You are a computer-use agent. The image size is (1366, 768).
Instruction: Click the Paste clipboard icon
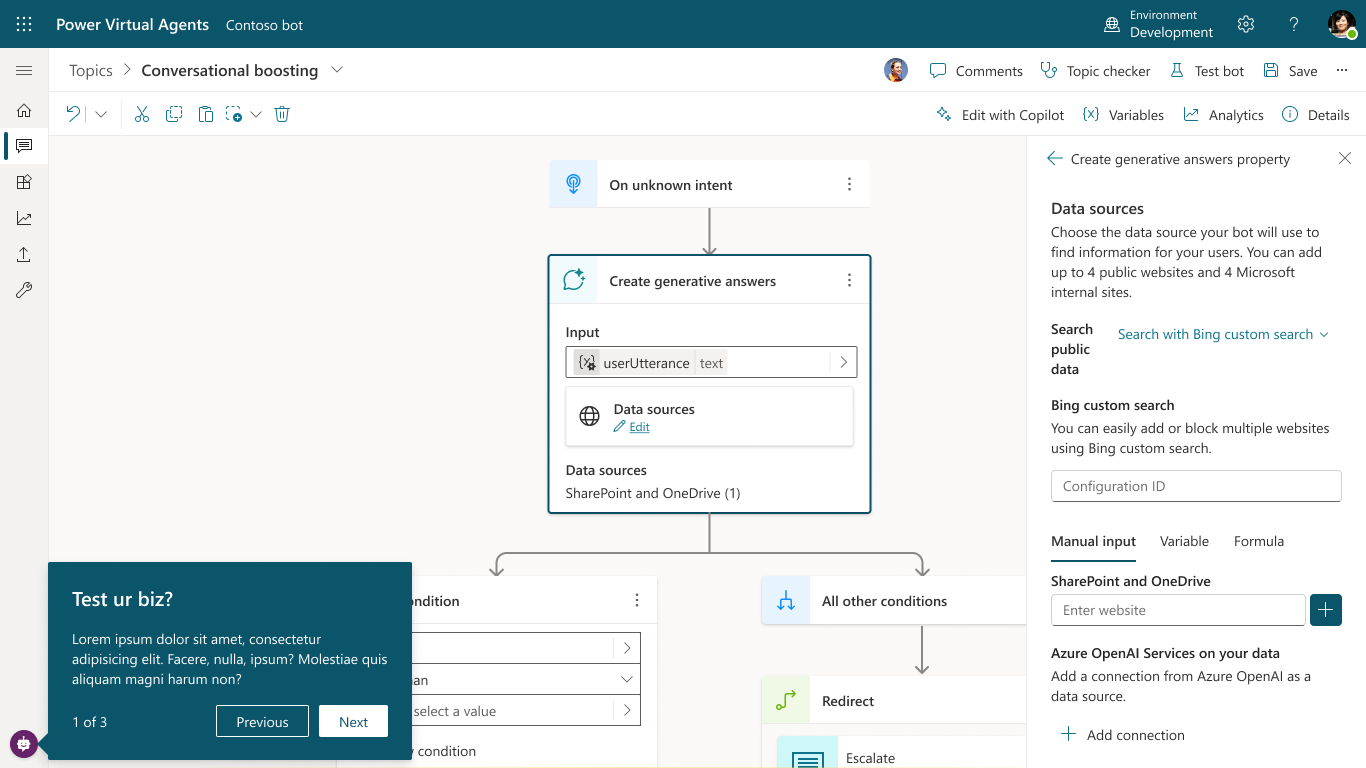click(x=206, y=114)
